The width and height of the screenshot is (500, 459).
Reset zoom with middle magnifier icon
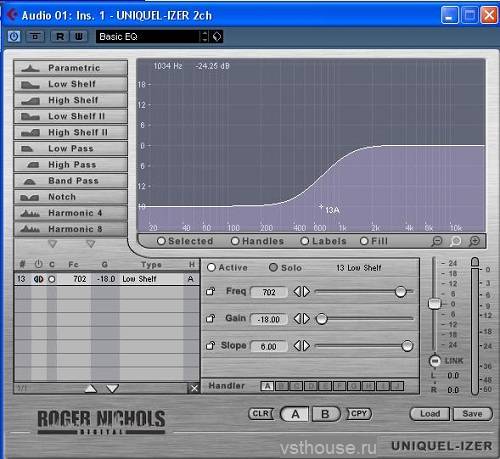pos(455,241)
